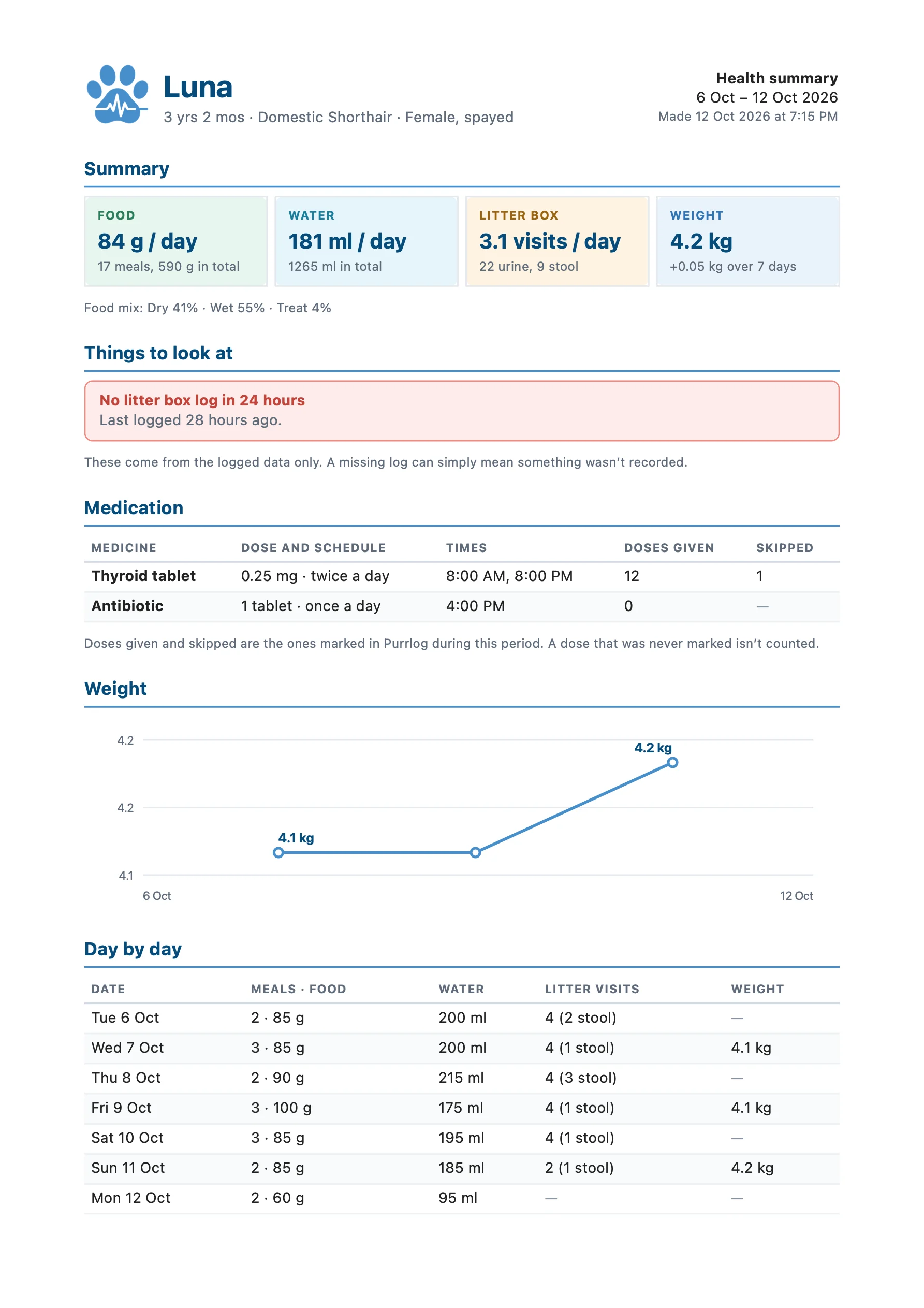Click the 'No litter box log in 24 hours' alert
Screen dimensions: 924x1308
pos(461,411)
